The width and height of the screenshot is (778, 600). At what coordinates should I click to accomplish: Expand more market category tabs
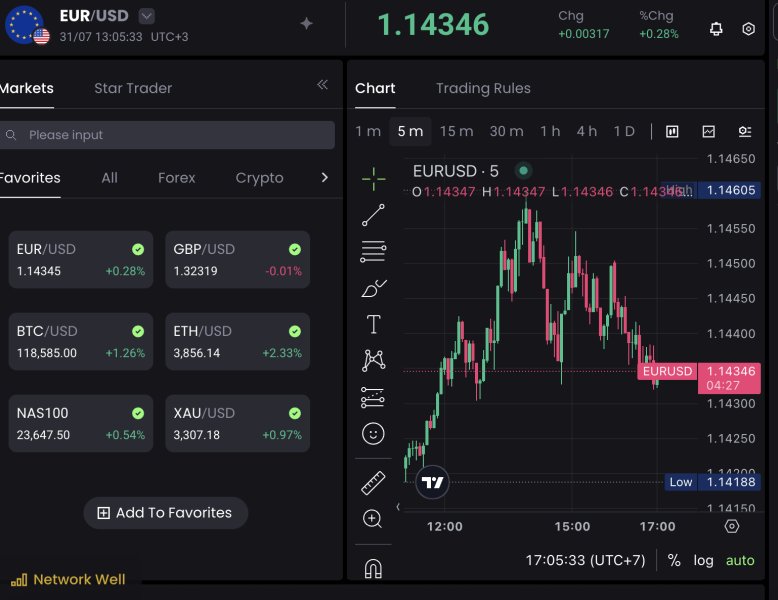coord(324,178)
